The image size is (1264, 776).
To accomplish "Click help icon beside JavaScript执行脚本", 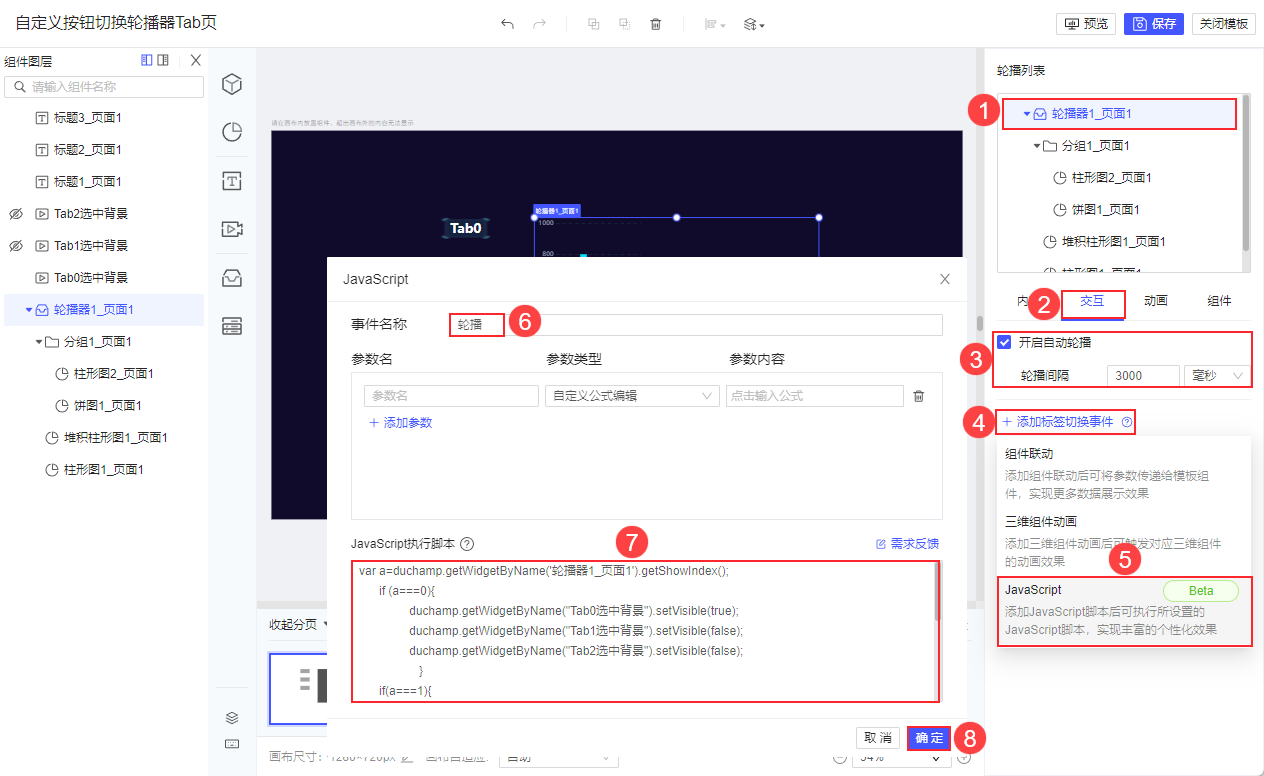I will coord(467,544).
